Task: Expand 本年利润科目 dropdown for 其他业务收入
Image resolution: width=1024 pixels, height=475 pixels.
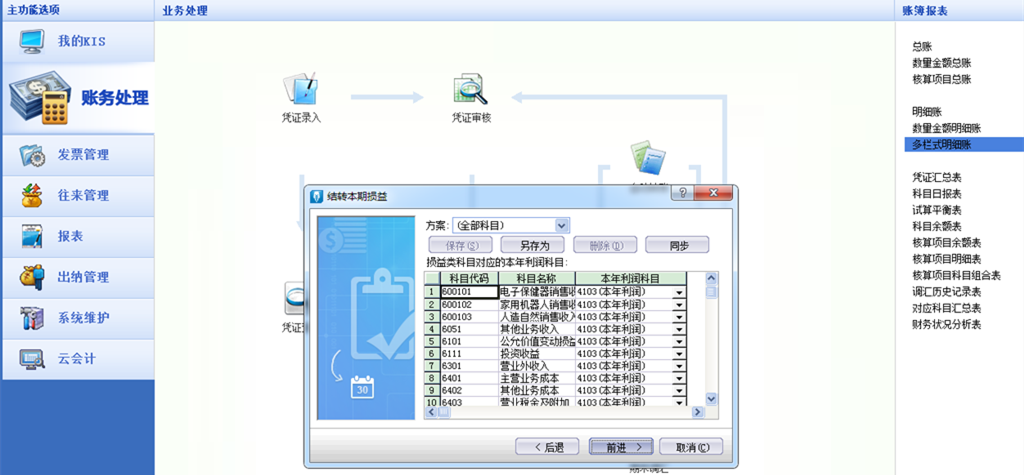Action: click(x=679, y=329)
